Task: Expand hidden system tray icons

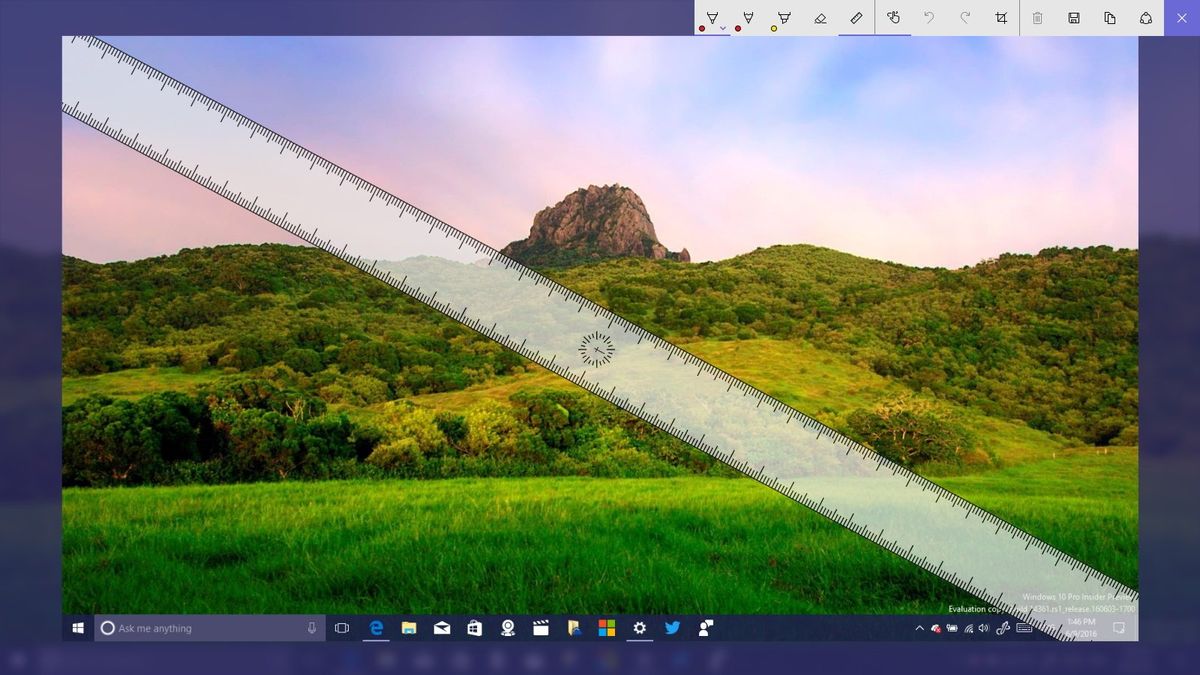Action: 919,628
